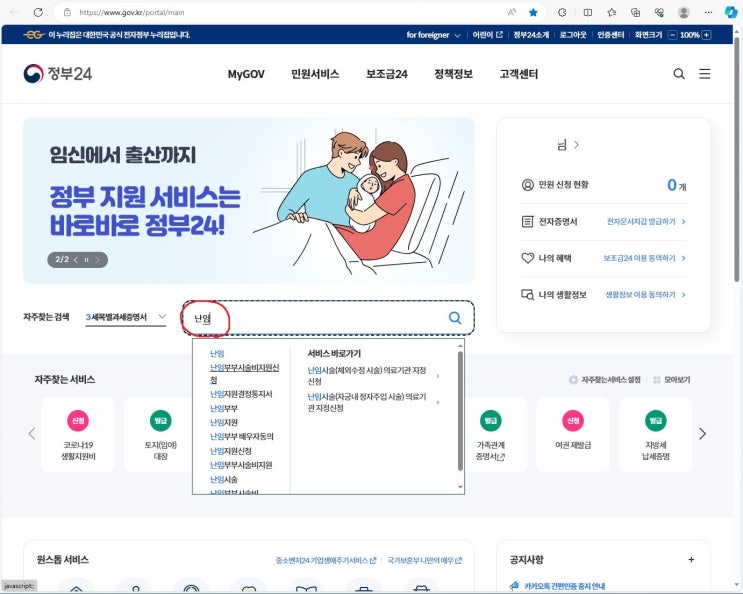Go to next banner slide

[x=97, y=260]
